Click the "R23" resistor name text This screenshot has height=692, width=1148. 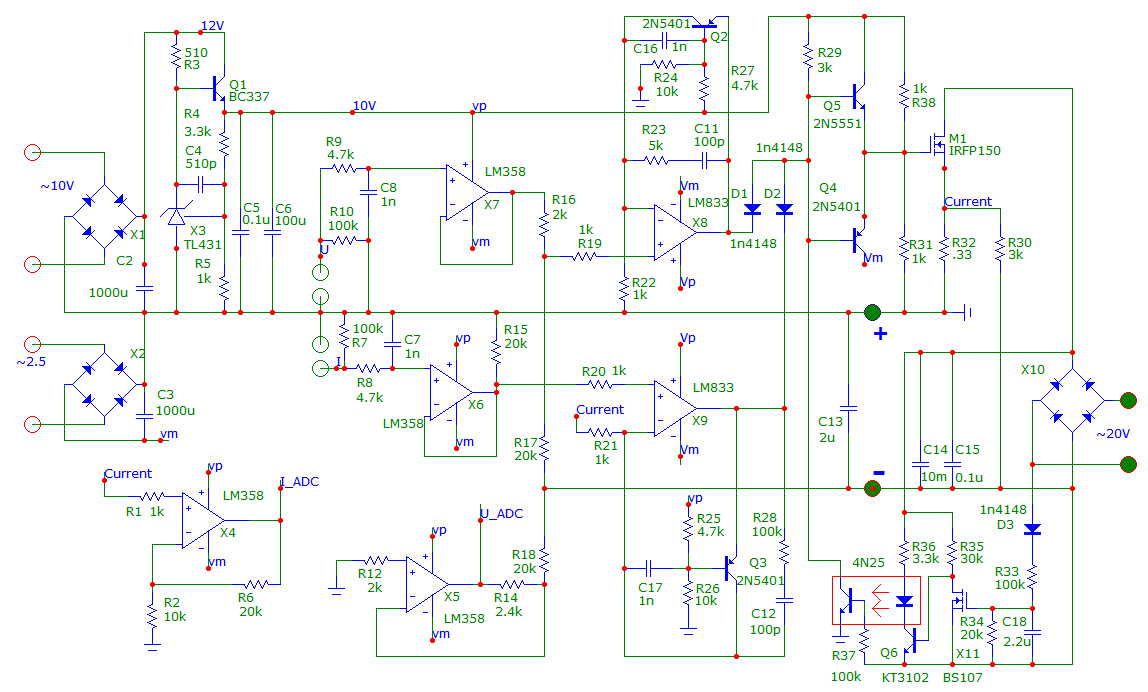(x=654, y=130)
